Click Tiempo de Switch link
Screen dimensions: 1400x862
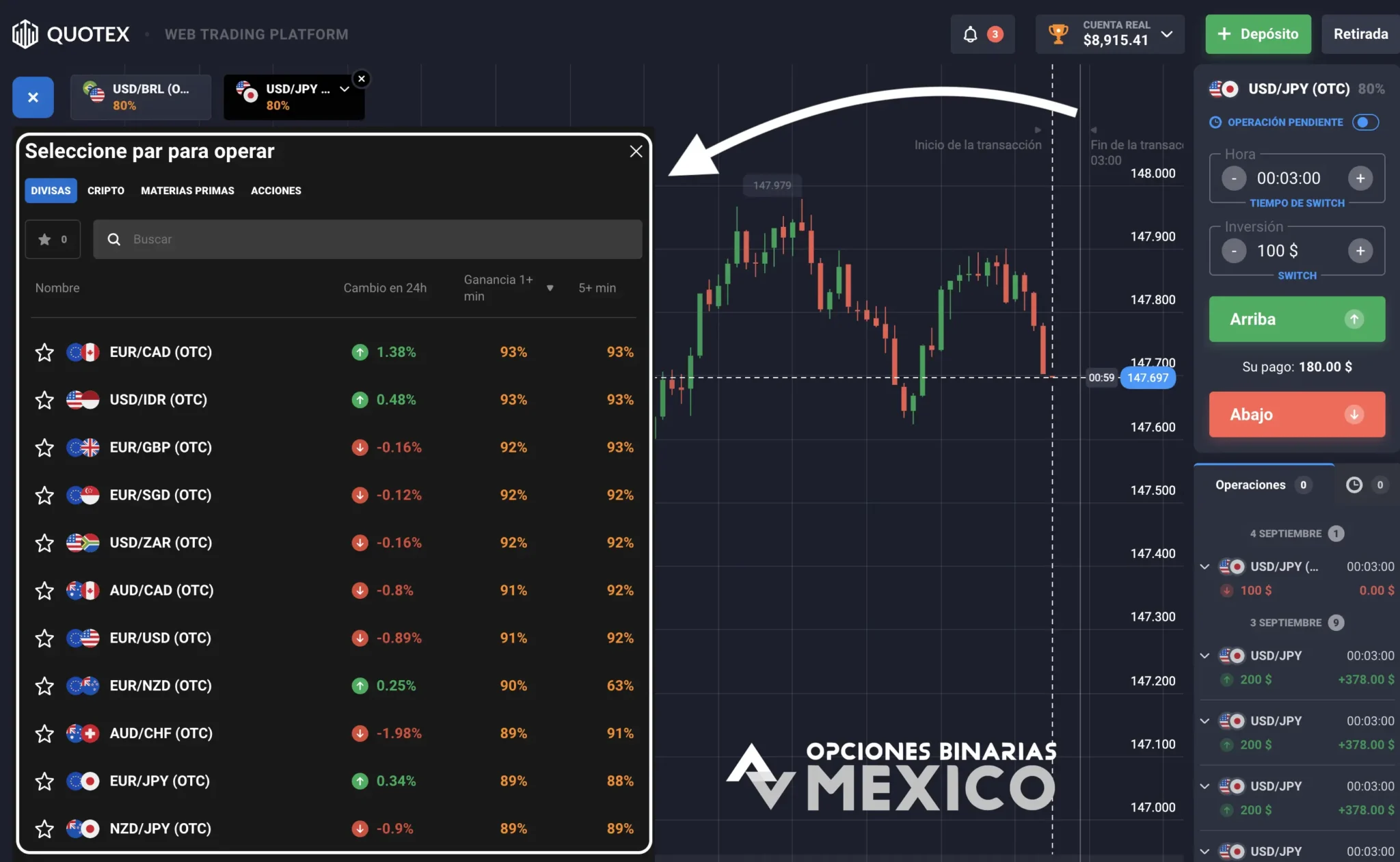pyautogui.click(x=1297, y=203)
